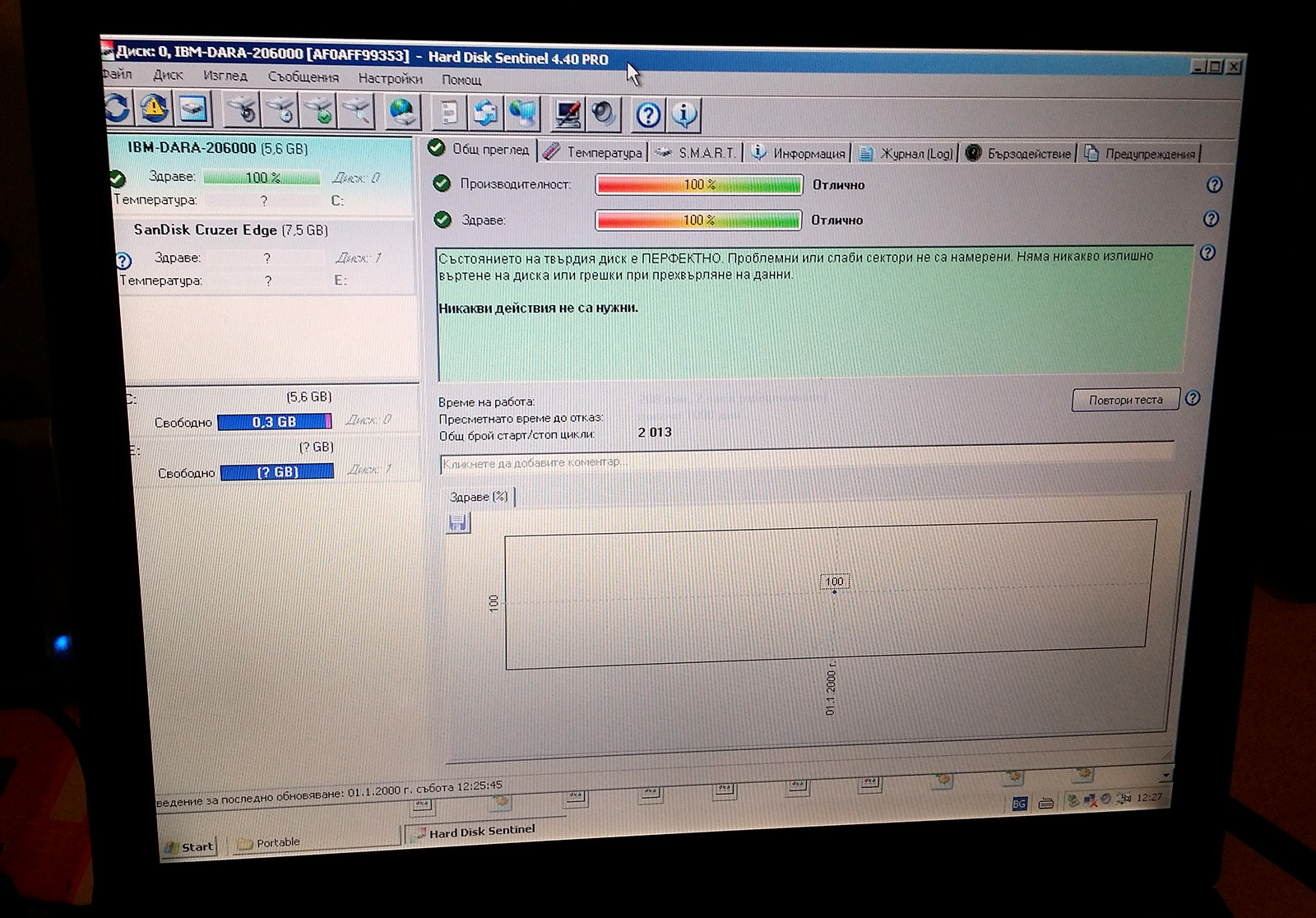This screenshot has width=1316, height=918.
Task: Click the E: free space (? GB) bar
Action: click(x=277, y=472)
